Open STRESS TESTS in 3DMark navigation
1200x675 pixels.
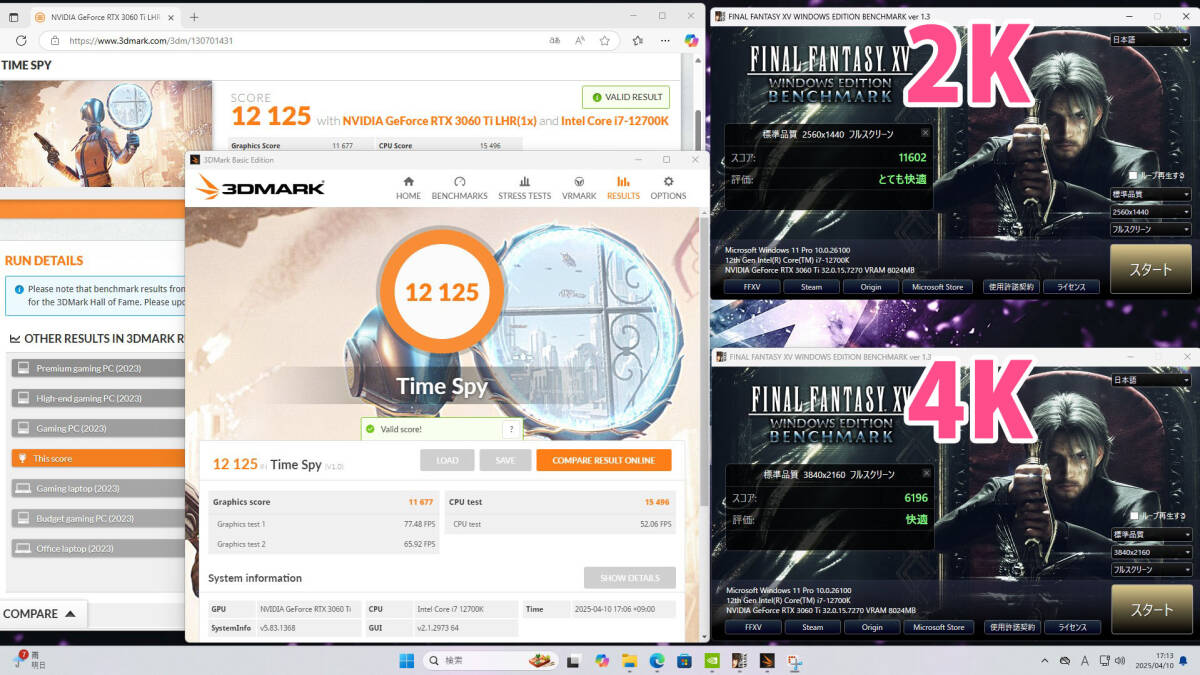click(524, 188)
